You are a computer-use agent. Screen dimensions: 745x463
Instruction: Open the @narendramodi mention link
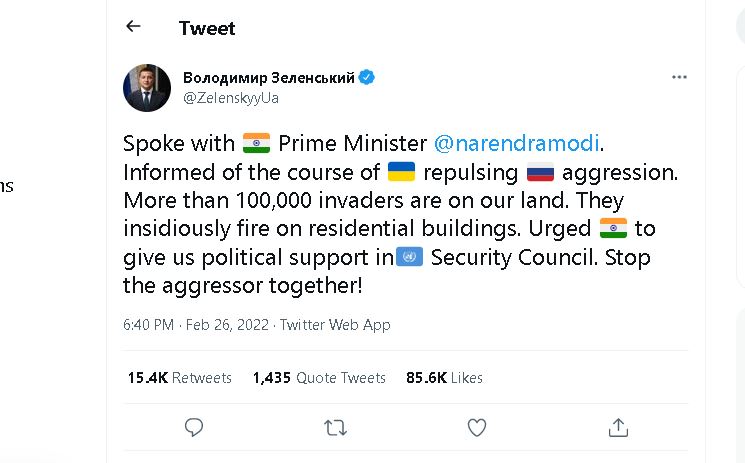pyautogui.click(x=516, y=143)
